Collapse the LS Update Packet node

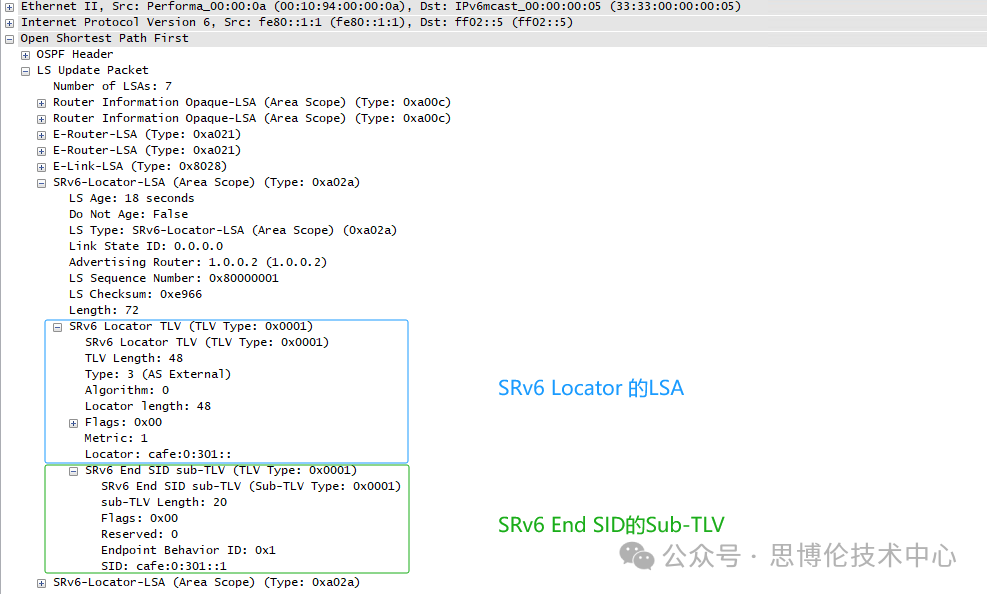pos(25,70)
